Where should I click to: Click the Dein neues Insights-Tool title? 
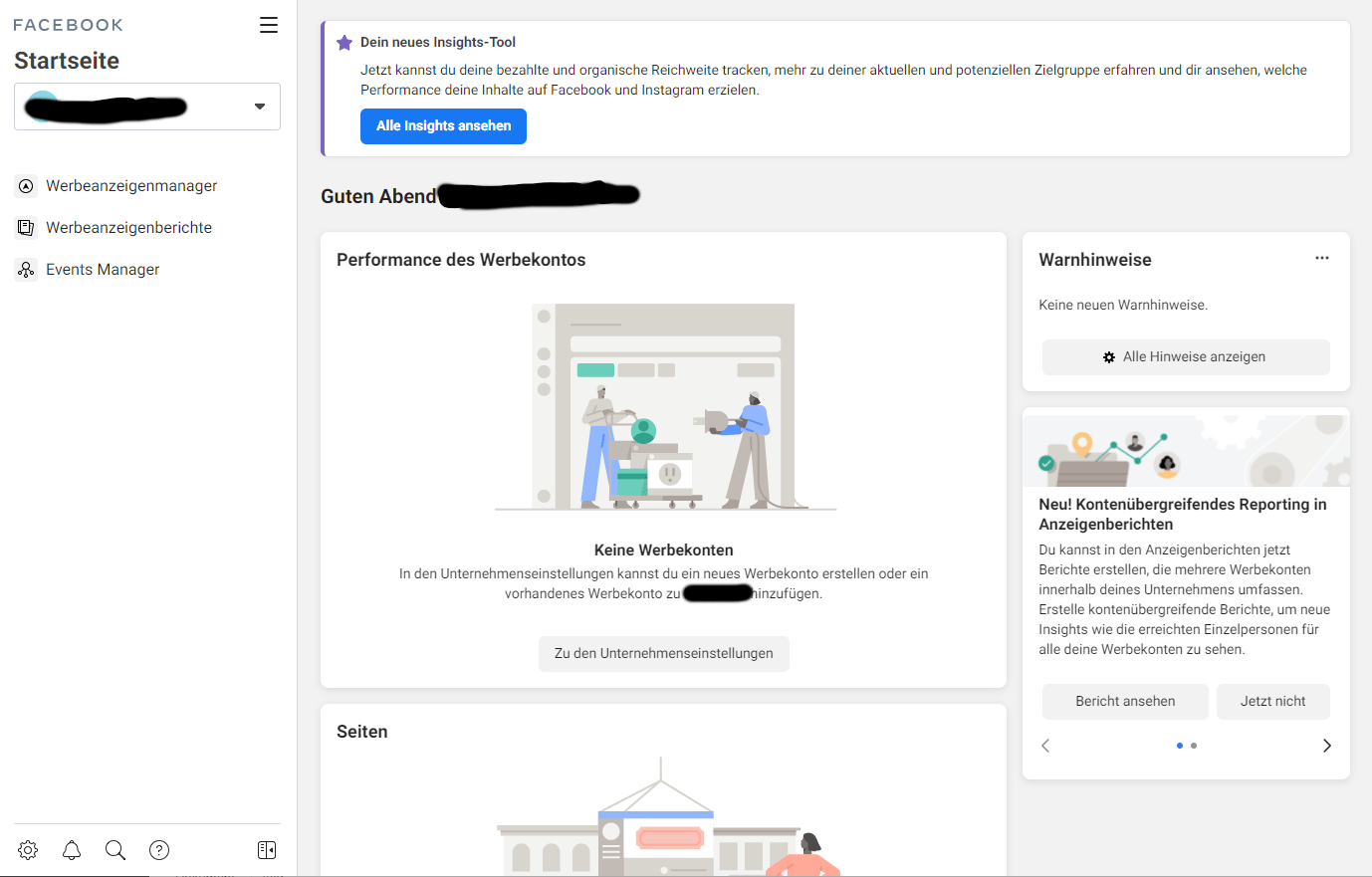coord(438,43)
